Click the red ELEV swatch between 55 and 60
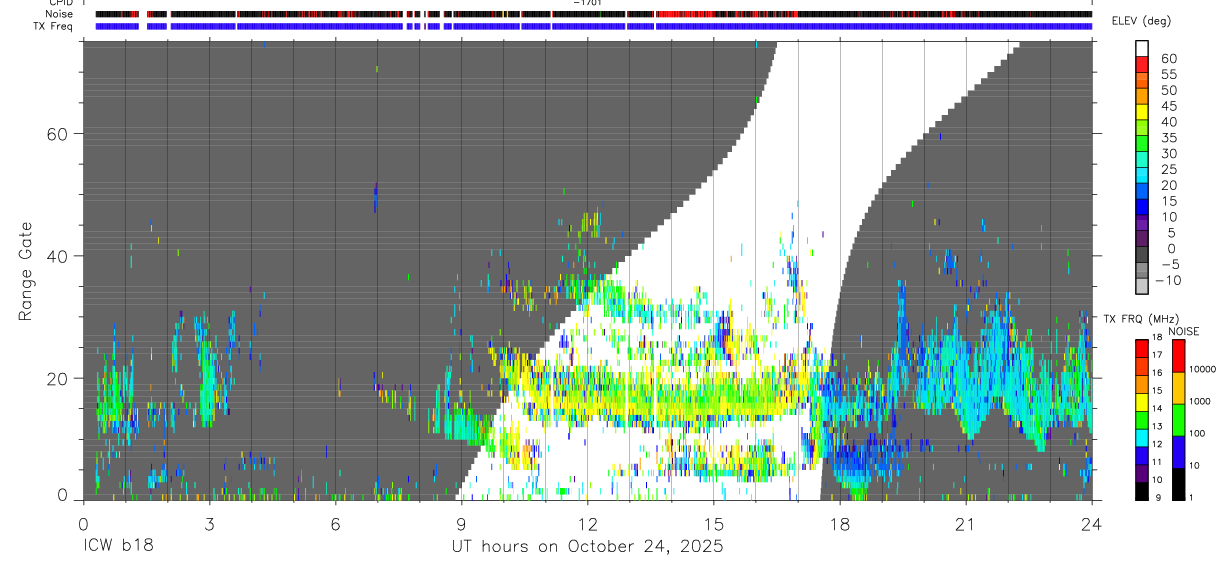Viewport: 1228px width, 567px height. click(1142, 64)
